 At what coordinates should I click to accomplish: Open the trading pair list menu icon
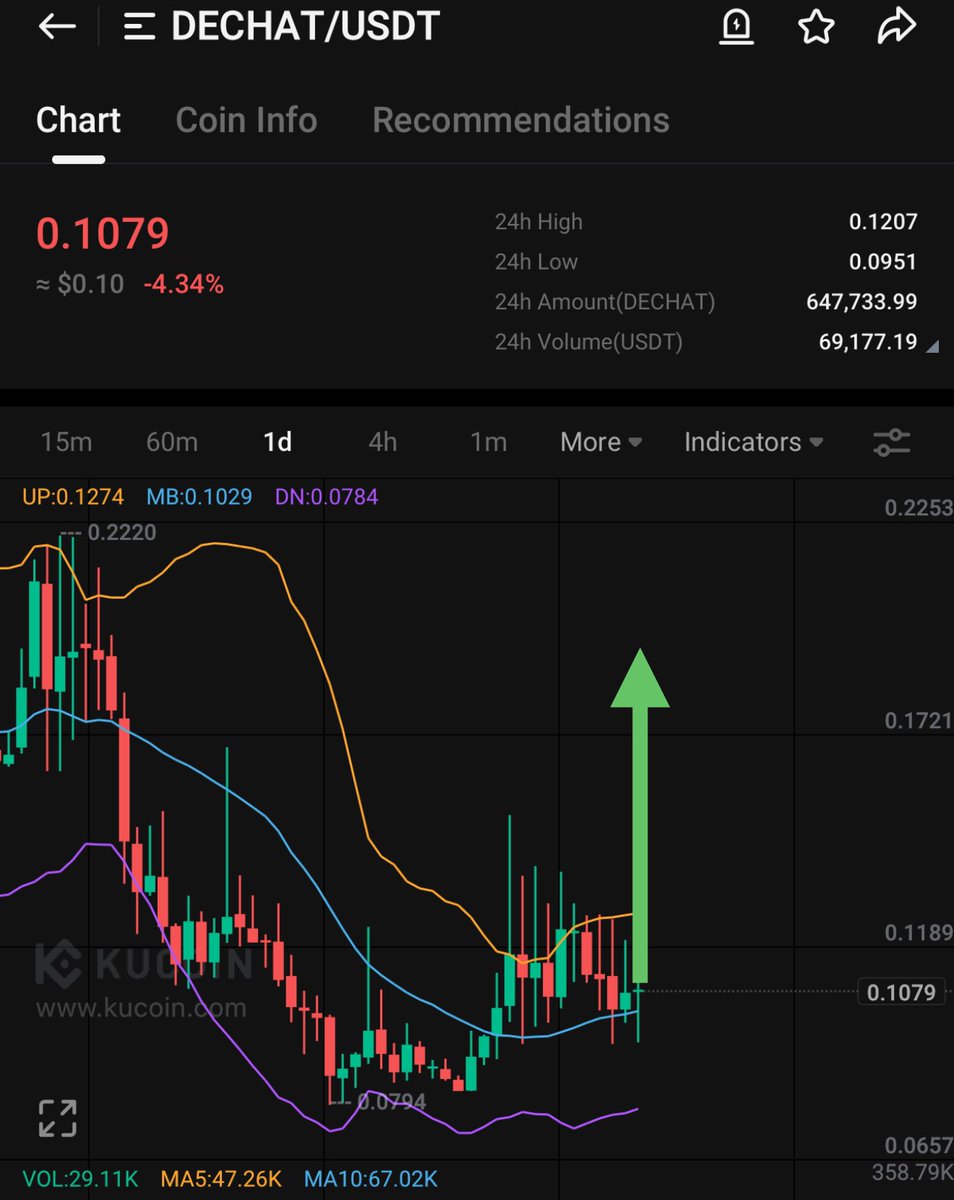(139, 27)
